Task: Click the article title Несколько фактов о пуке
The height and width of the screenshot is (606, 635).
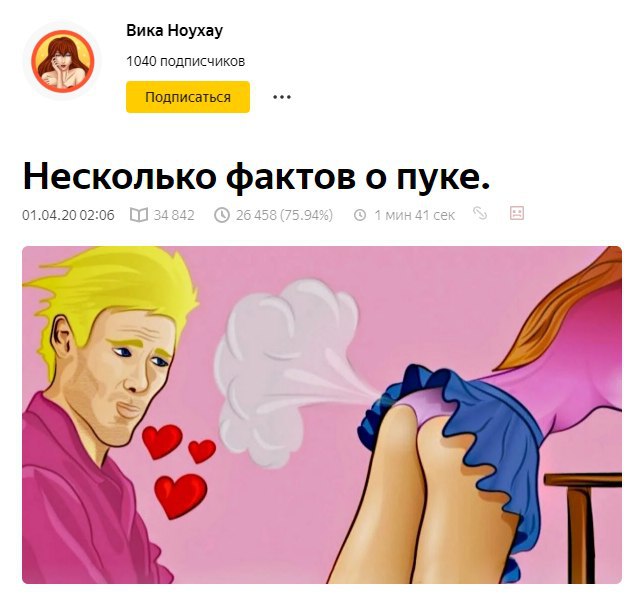Action: coord(256,177)
